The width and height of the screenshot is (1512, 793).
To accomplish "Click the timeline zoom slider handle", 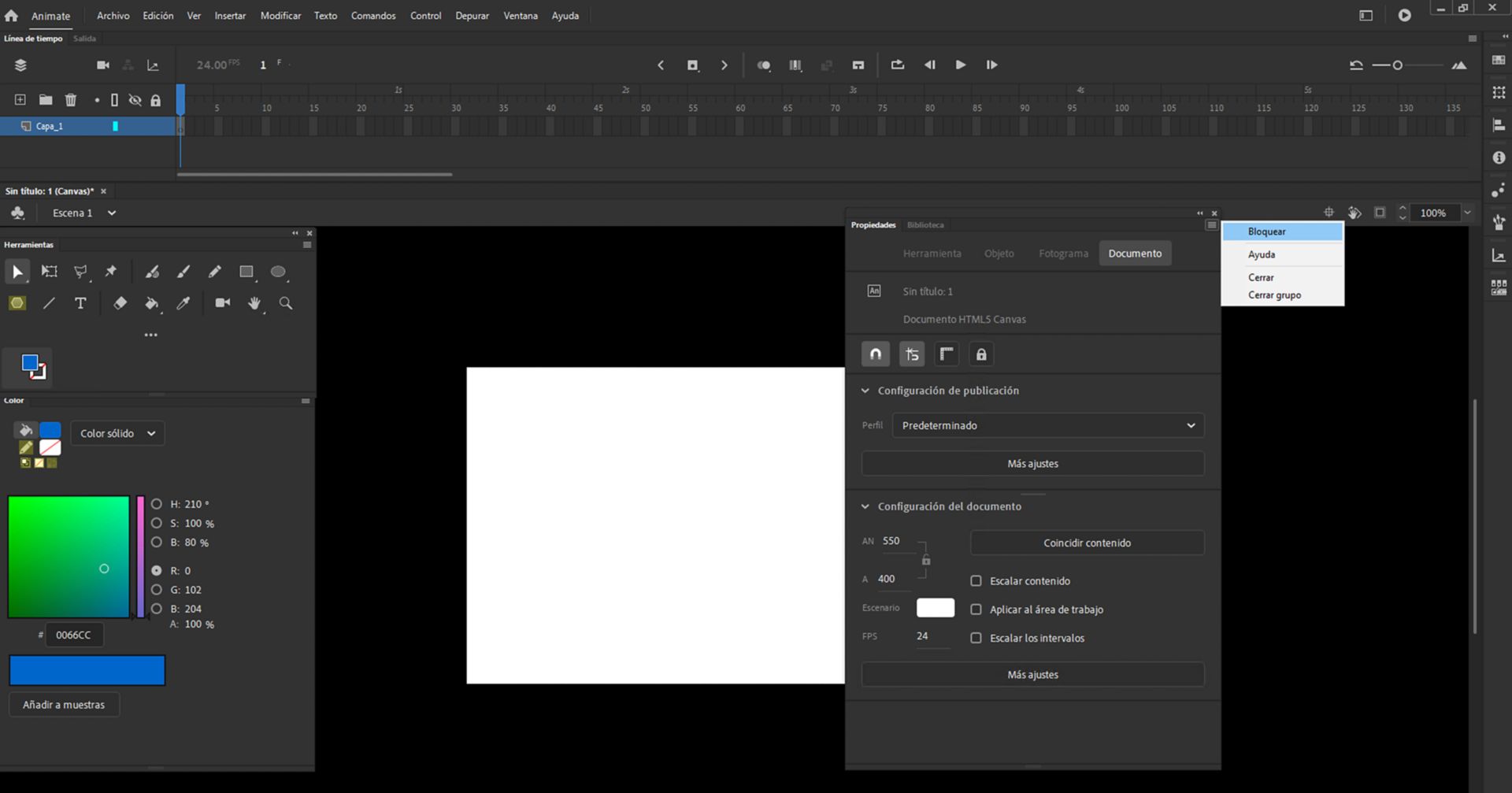I will [x=1398, y=65].
